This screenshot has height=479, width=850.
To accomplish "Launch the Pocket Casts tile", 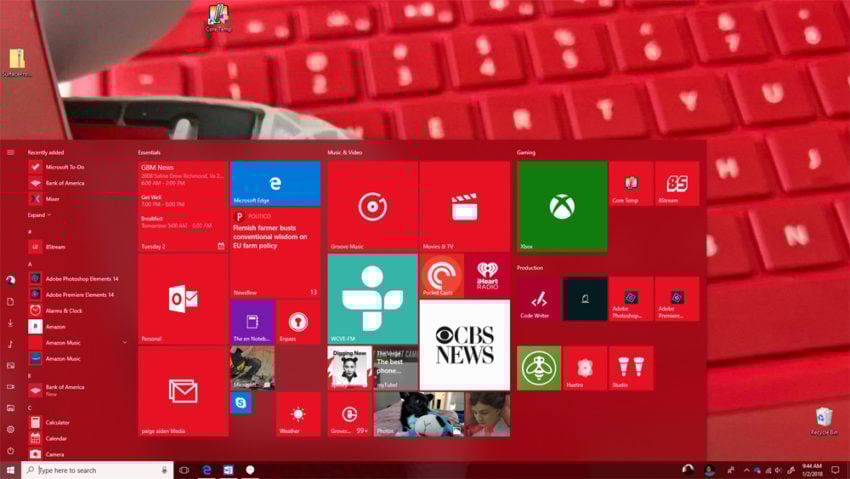I will (442, 276).
